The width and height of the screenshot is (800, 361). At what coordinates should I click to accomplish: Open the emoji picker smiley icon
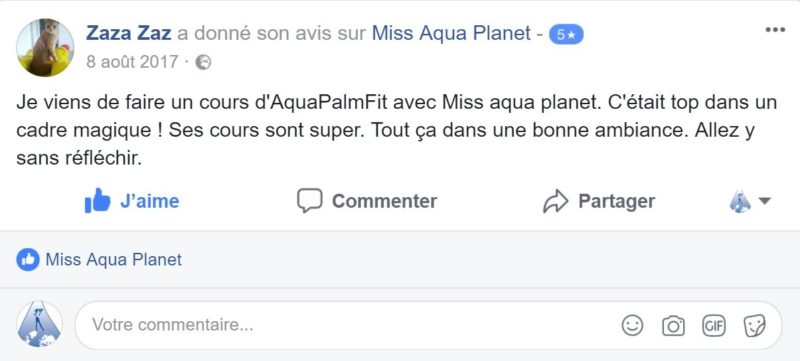[632, 325]
